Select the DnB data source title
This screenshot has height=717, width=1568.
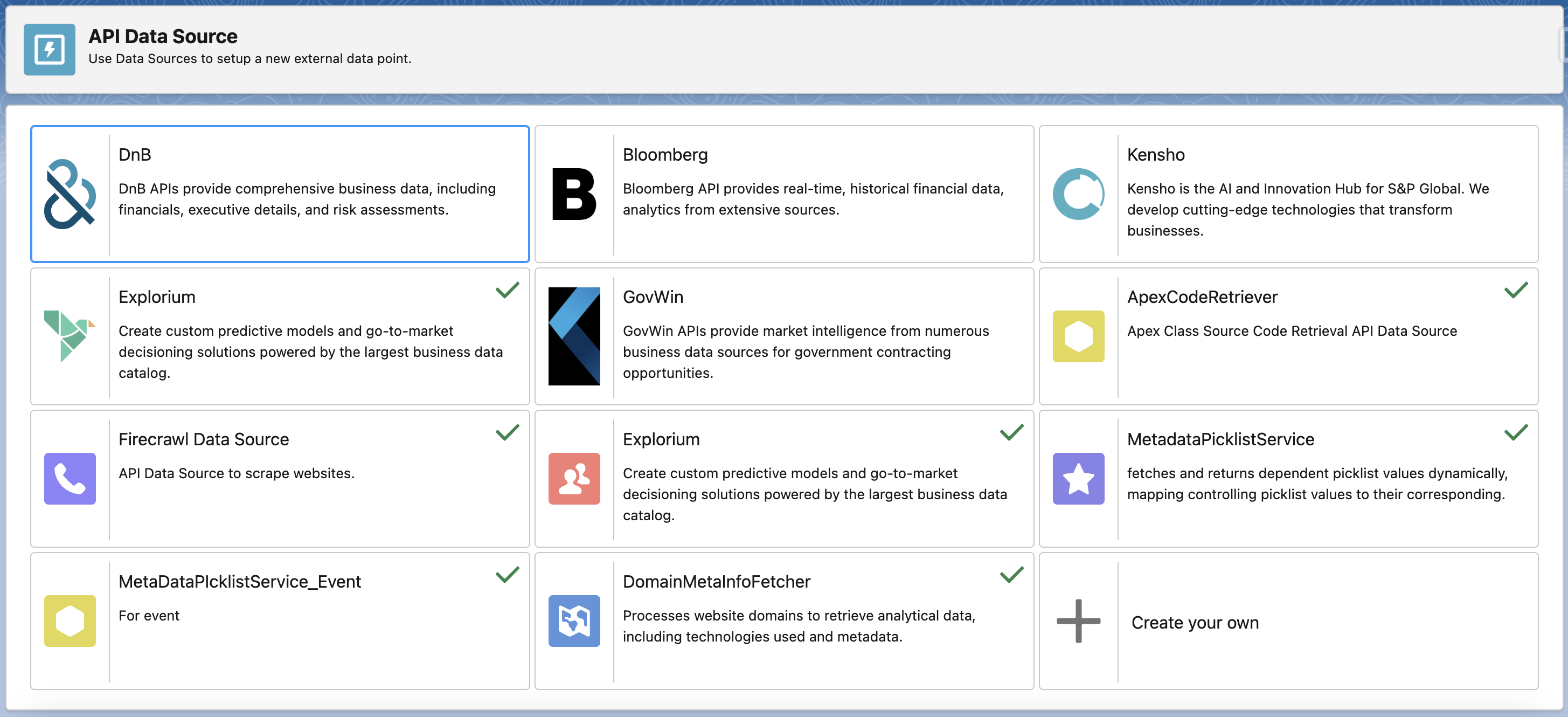pyautogui.click(x=135, y=155)
